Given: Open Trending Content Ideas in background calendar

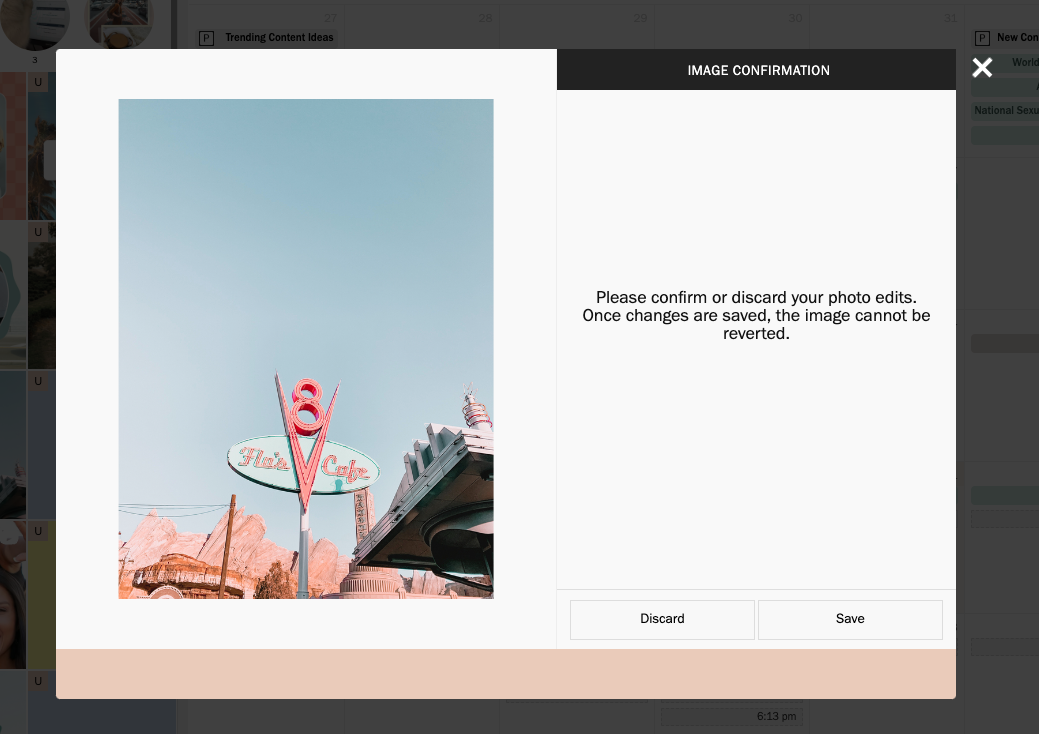Looking at the screenshot, I should click(279, 38).
